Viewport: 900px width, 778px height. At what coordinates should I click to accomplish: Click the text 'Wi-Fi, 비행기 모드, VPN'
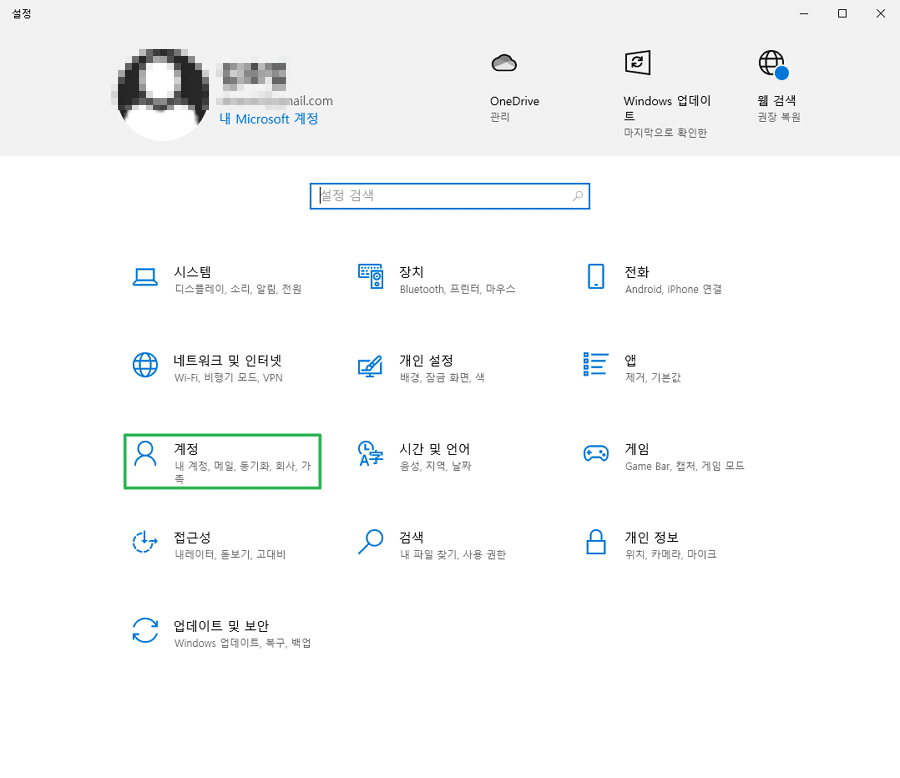[228, 377]
